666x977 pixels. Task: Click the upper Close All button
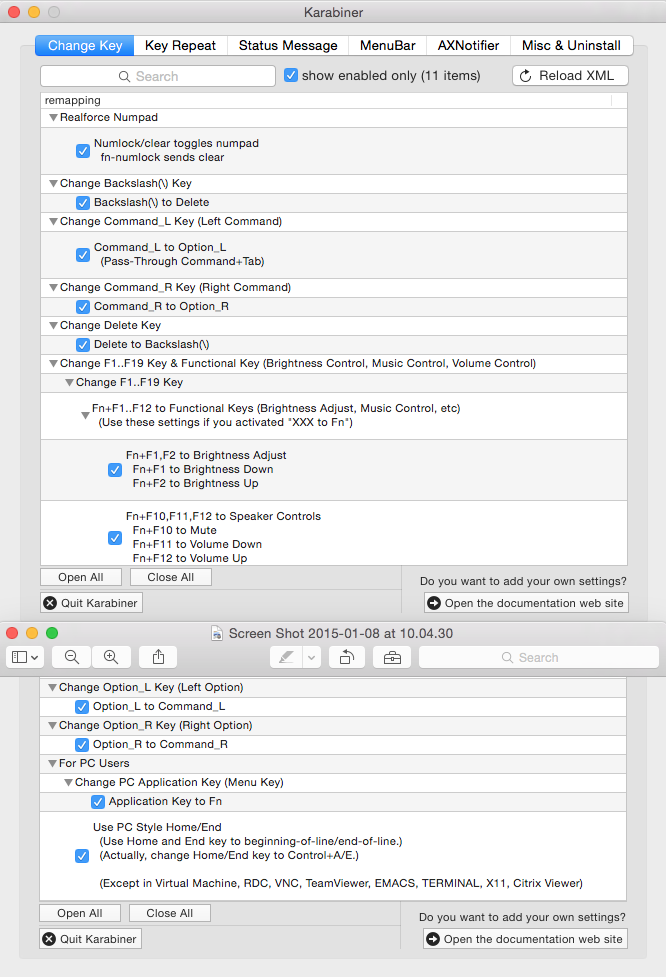(x=171, y=578)
